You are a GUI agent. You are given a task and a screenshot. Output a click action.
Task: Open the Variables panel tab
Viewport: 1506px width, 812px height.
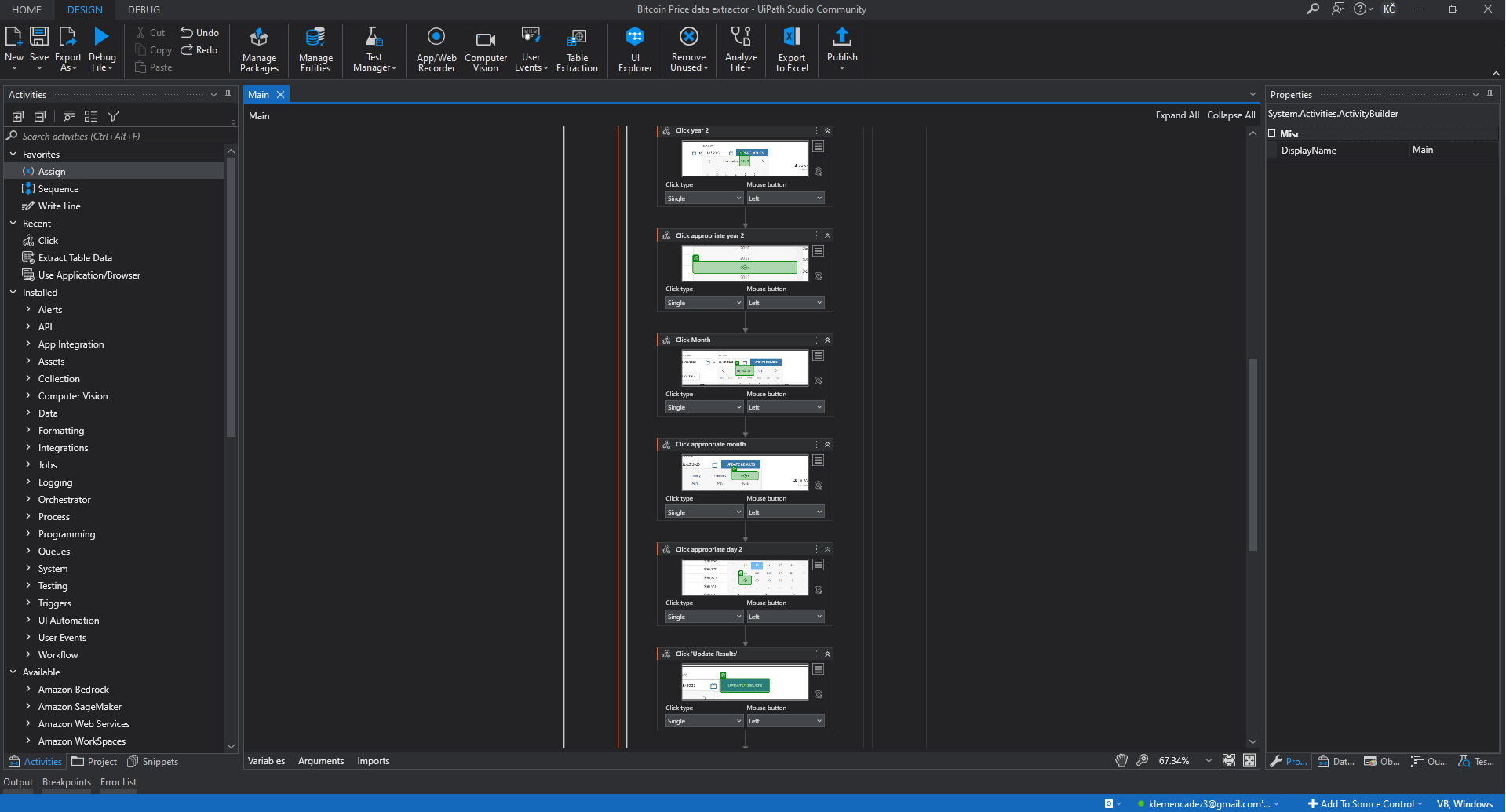(266, 761)
